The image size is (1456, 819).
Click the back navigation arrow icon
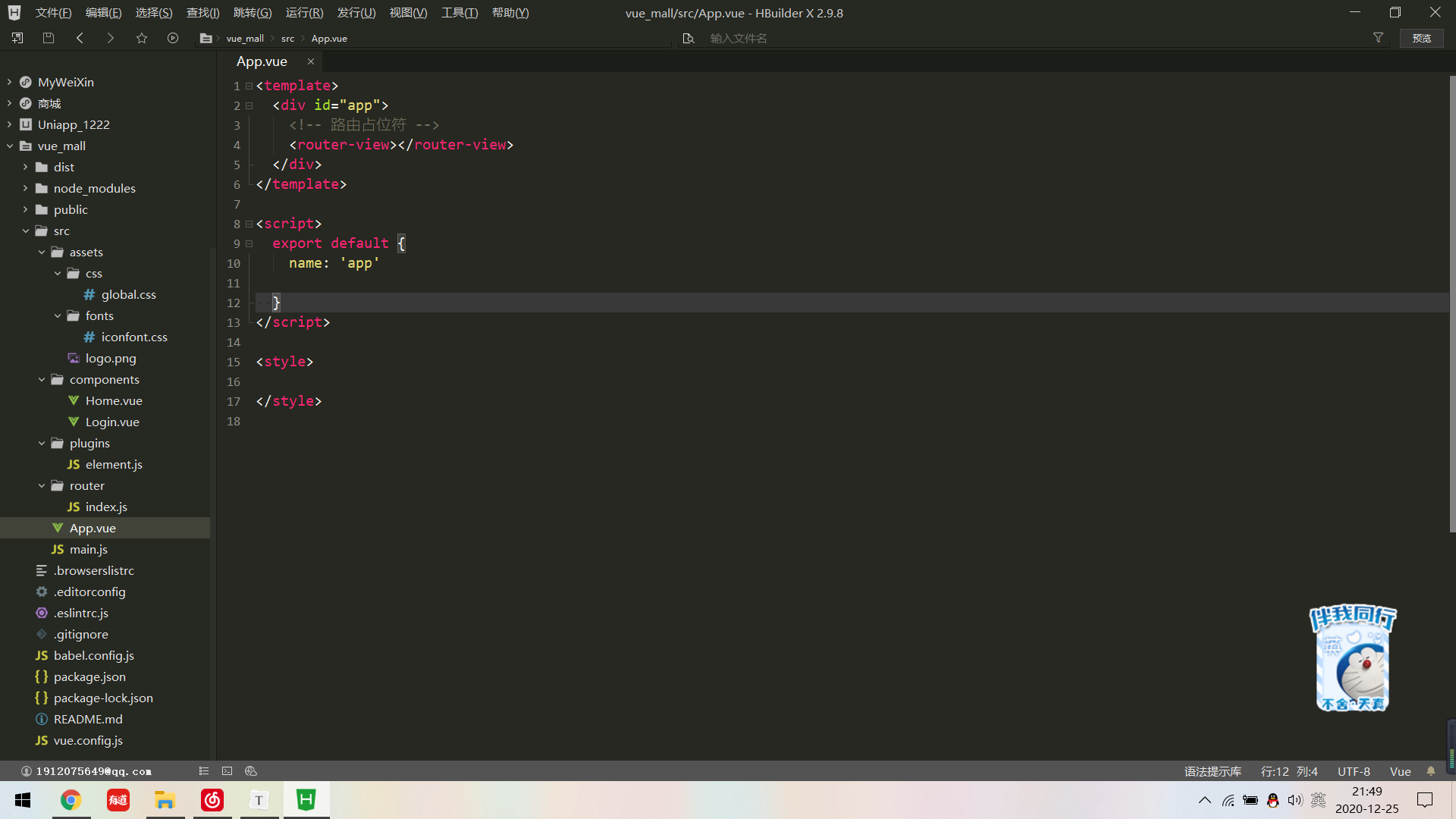coord(80,38)
